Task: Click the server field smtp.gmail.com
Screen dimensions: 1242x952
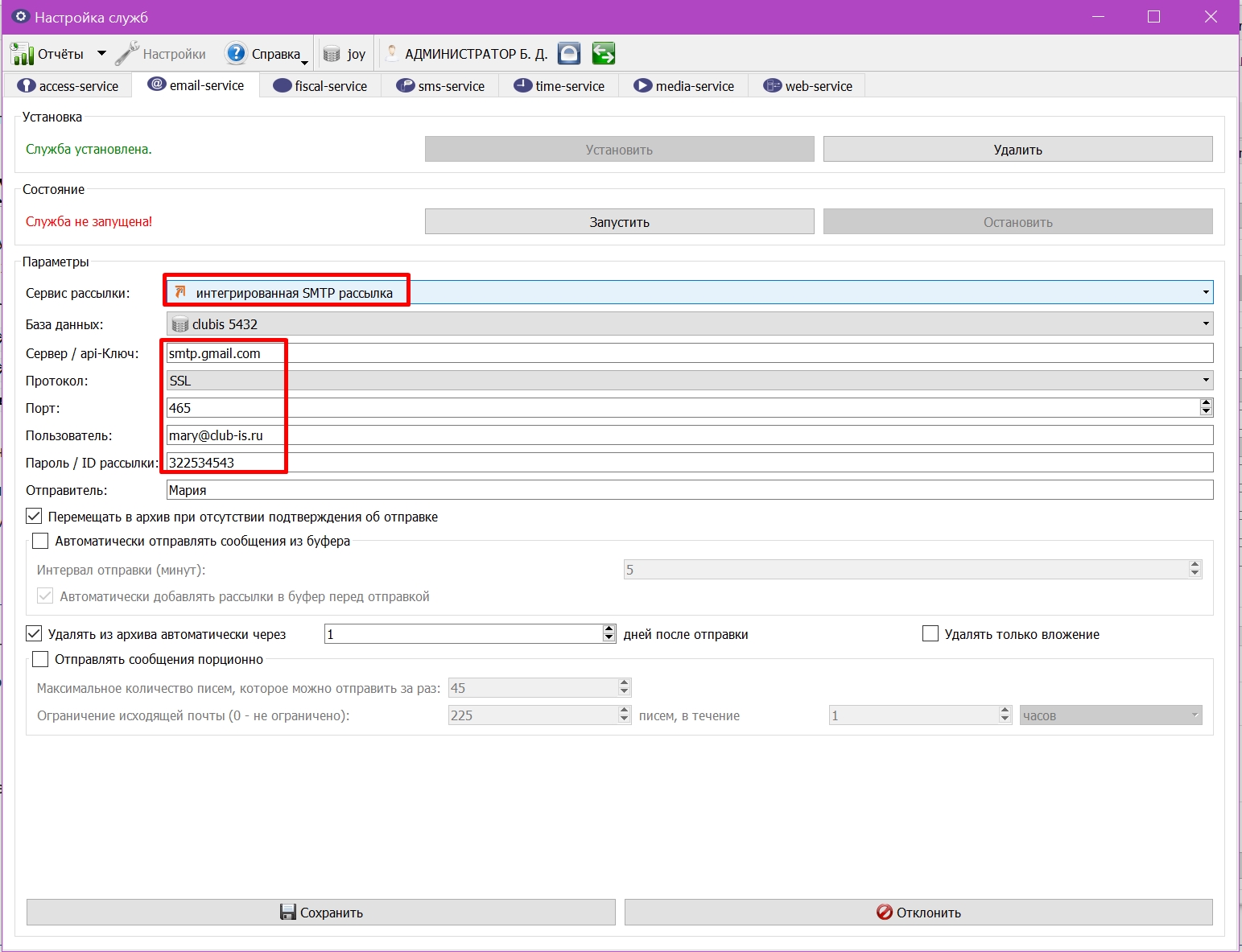Action: click(x=690, y=352)
